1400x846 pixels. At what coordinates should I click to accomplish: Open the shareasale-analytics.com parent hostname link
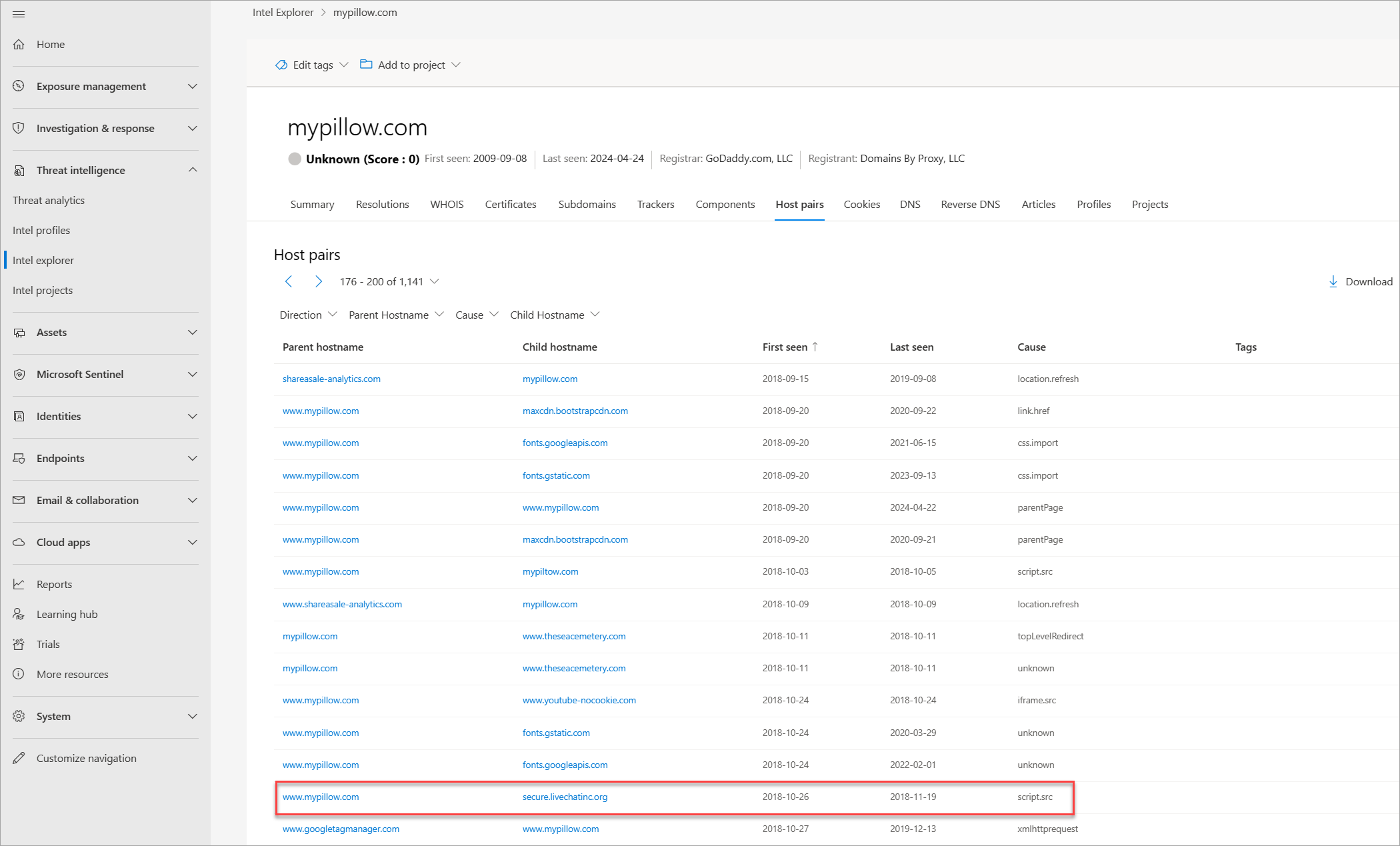(331, 379)
